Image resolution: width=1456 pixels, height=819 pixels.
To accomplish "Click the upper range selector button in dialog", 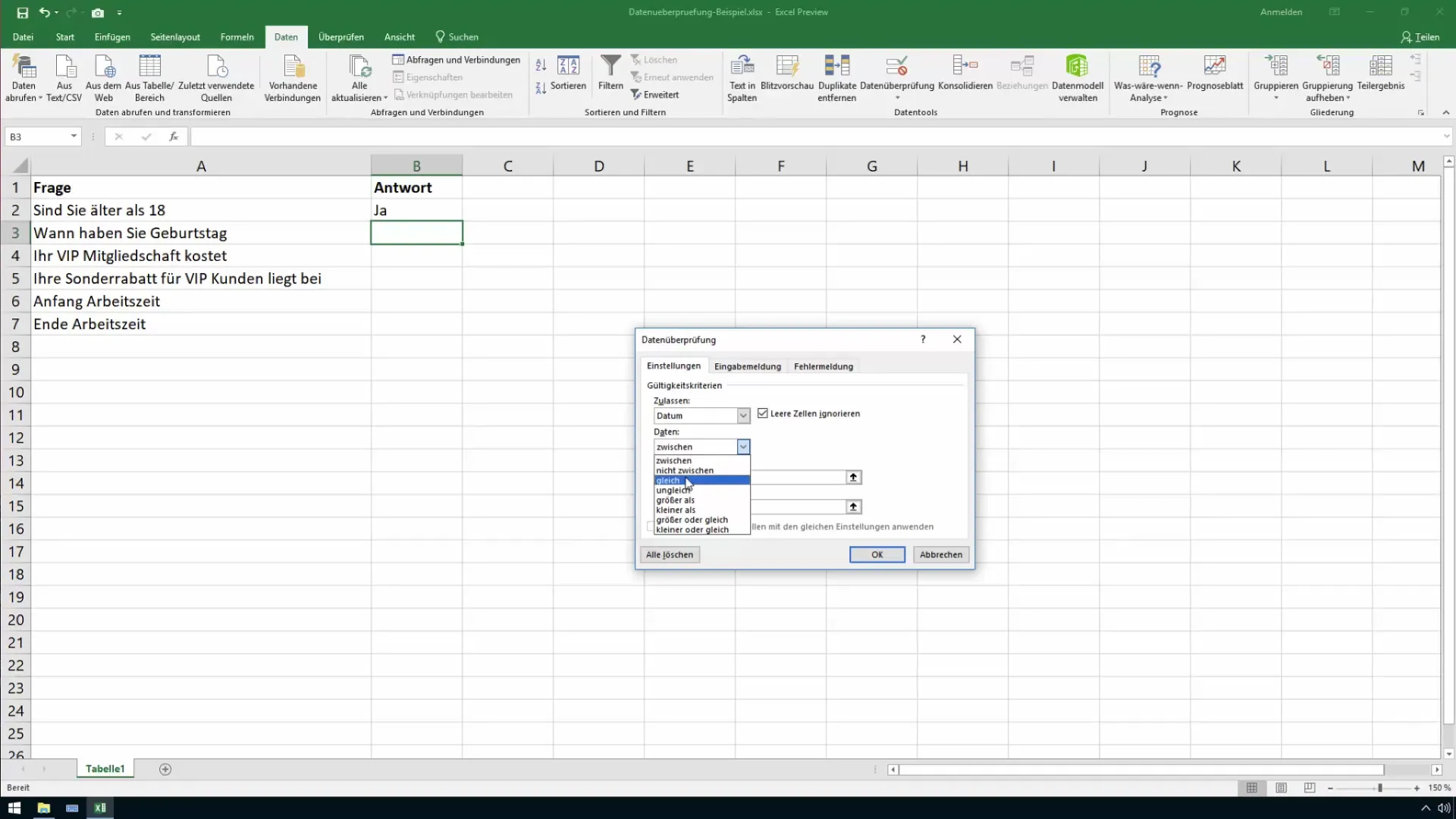I will point(853,477).
